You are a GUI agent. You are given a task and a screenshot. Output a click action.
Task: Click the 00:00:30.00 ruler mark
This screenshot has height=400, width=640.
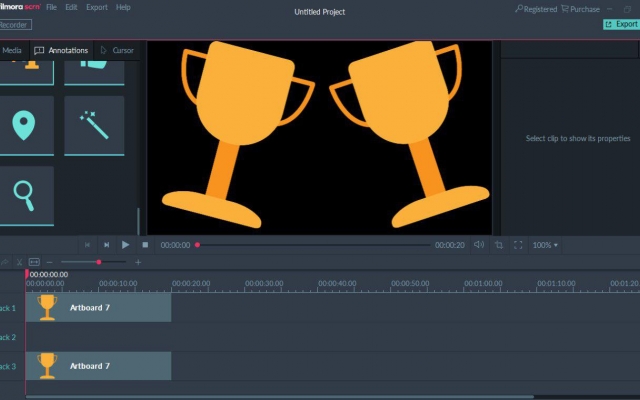click(x=264, y=283)
